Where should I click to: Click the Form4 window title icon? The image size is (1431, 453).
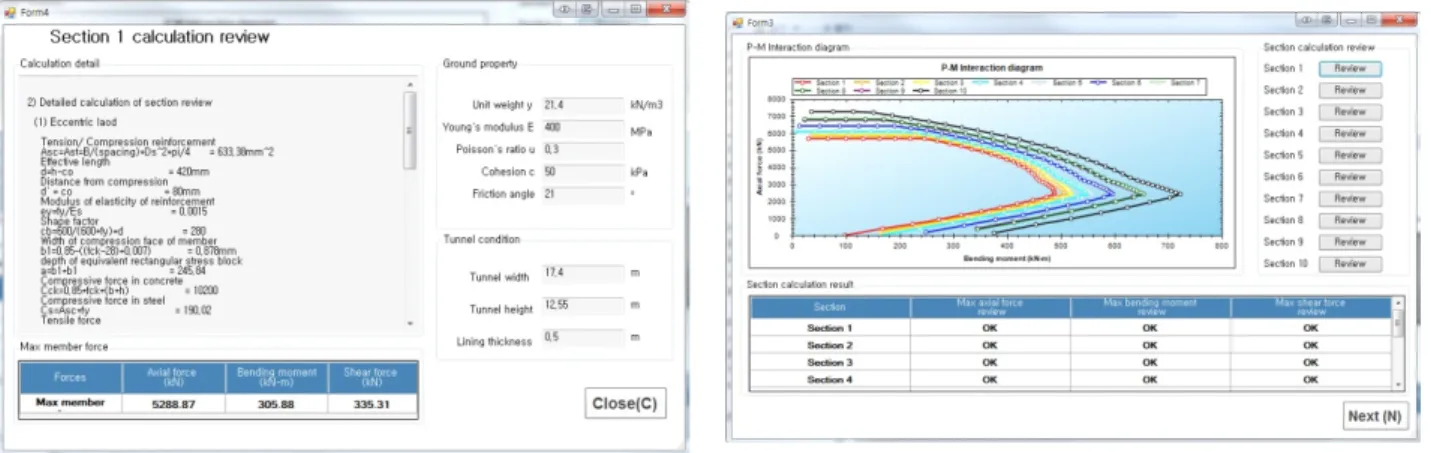click(x=10, y=12)
